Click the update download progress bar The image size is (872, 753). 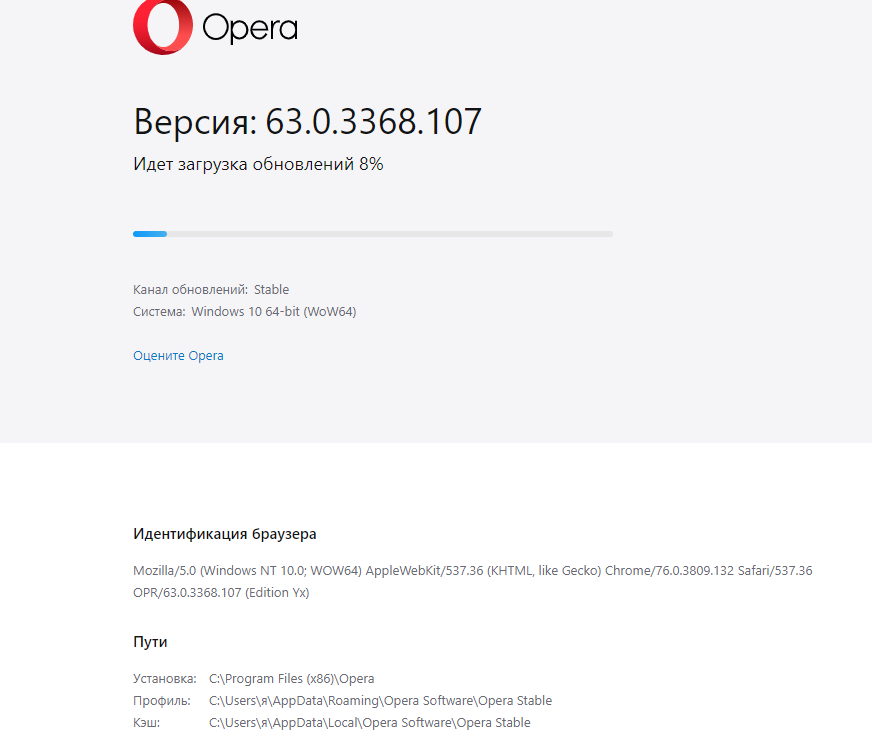(x=373, y=234)
